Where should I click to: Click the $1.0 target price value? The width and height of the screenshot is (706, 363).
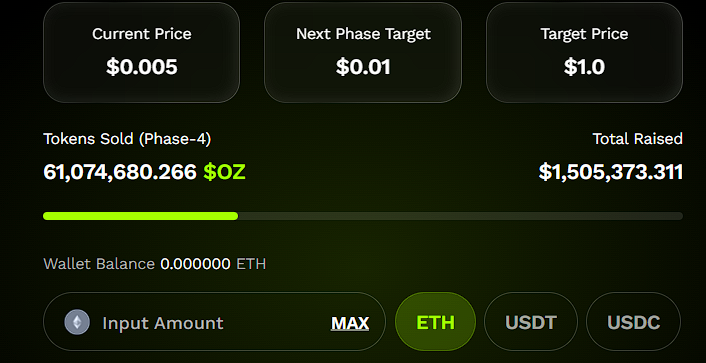pos(584,67)
